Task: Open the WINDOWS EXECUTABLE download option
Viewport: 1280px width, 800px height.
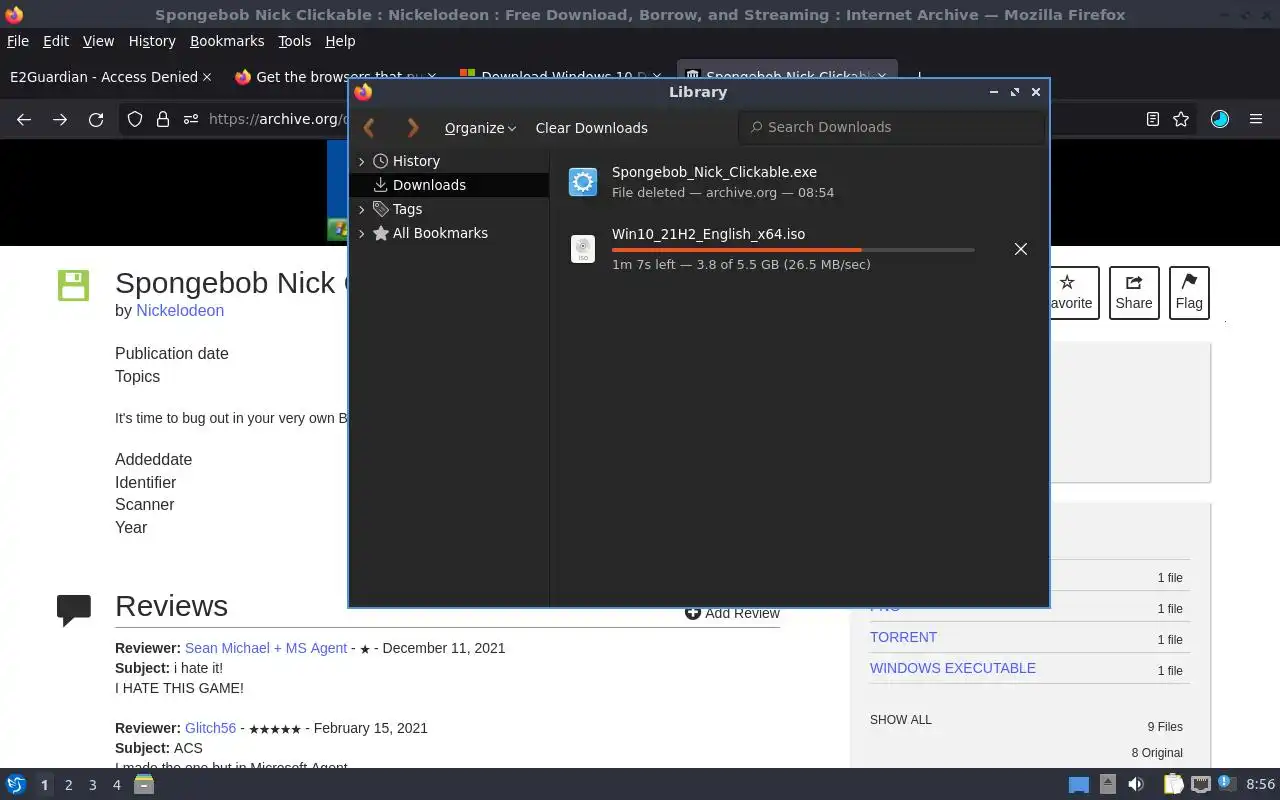Action: click(952, 668)
